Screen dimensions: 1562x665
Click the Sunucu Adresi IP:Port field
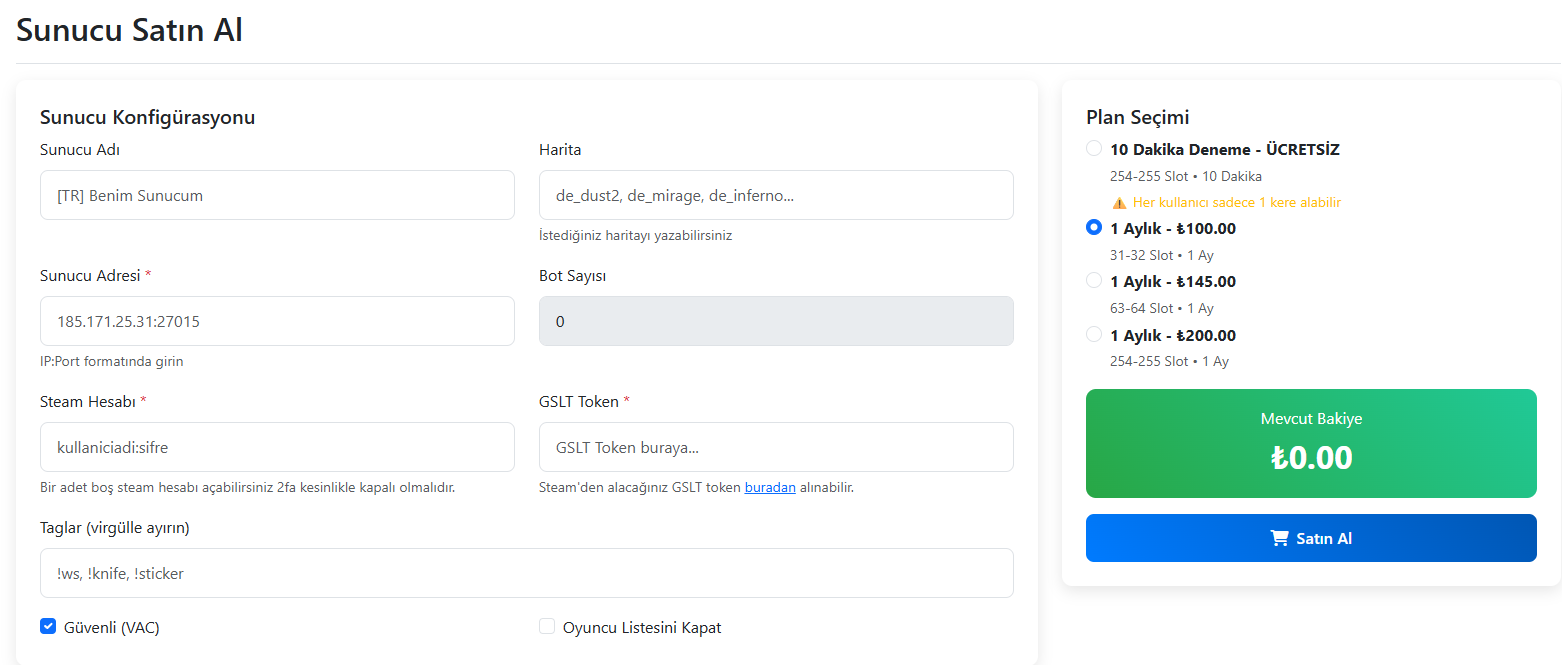(277, 321)
